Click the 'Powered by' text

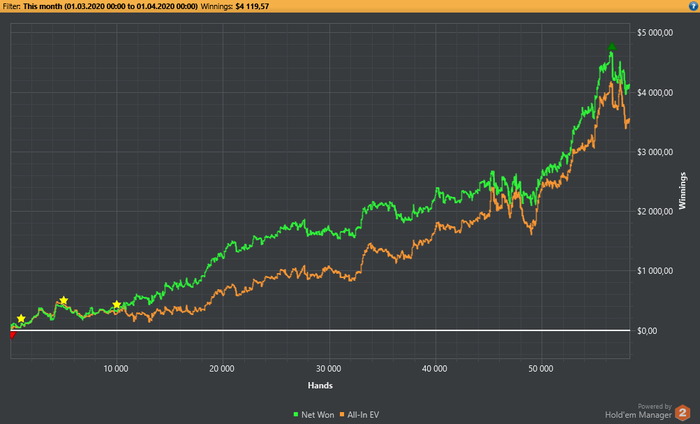[654, 406]
